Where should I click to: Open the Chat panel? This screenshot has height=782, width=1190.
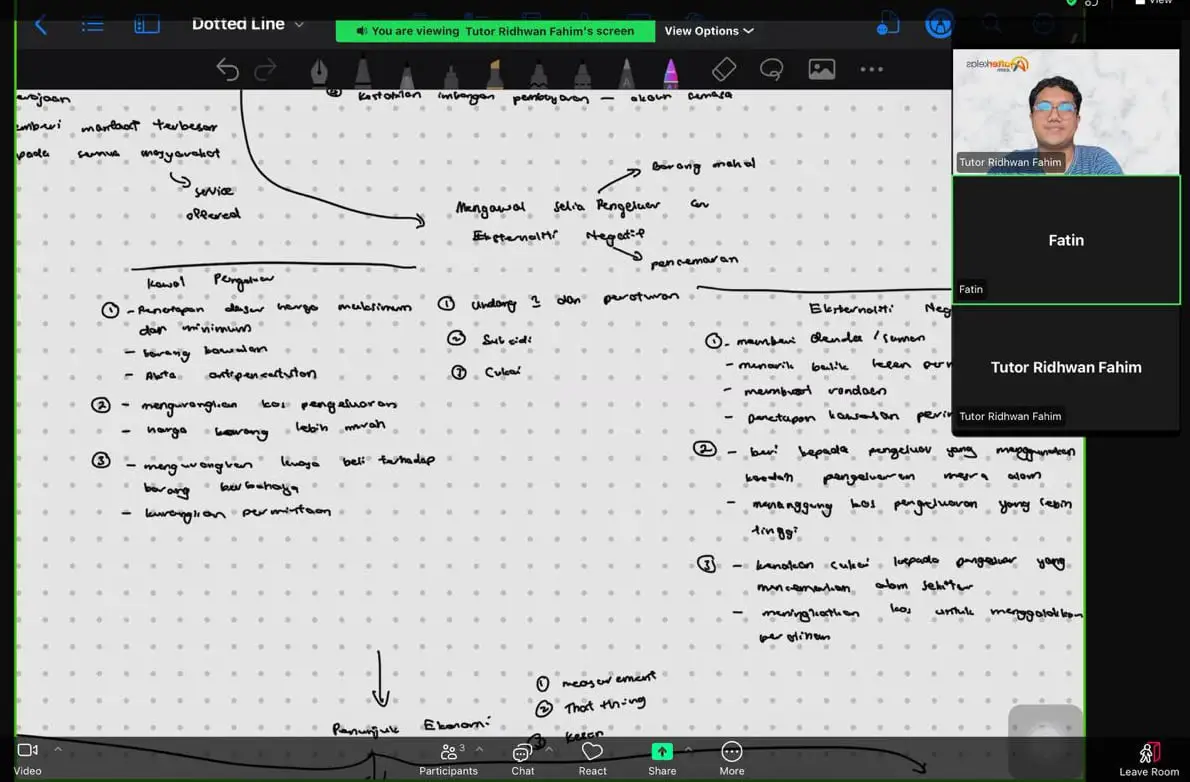pyautogui.click(x=522, y=759)
